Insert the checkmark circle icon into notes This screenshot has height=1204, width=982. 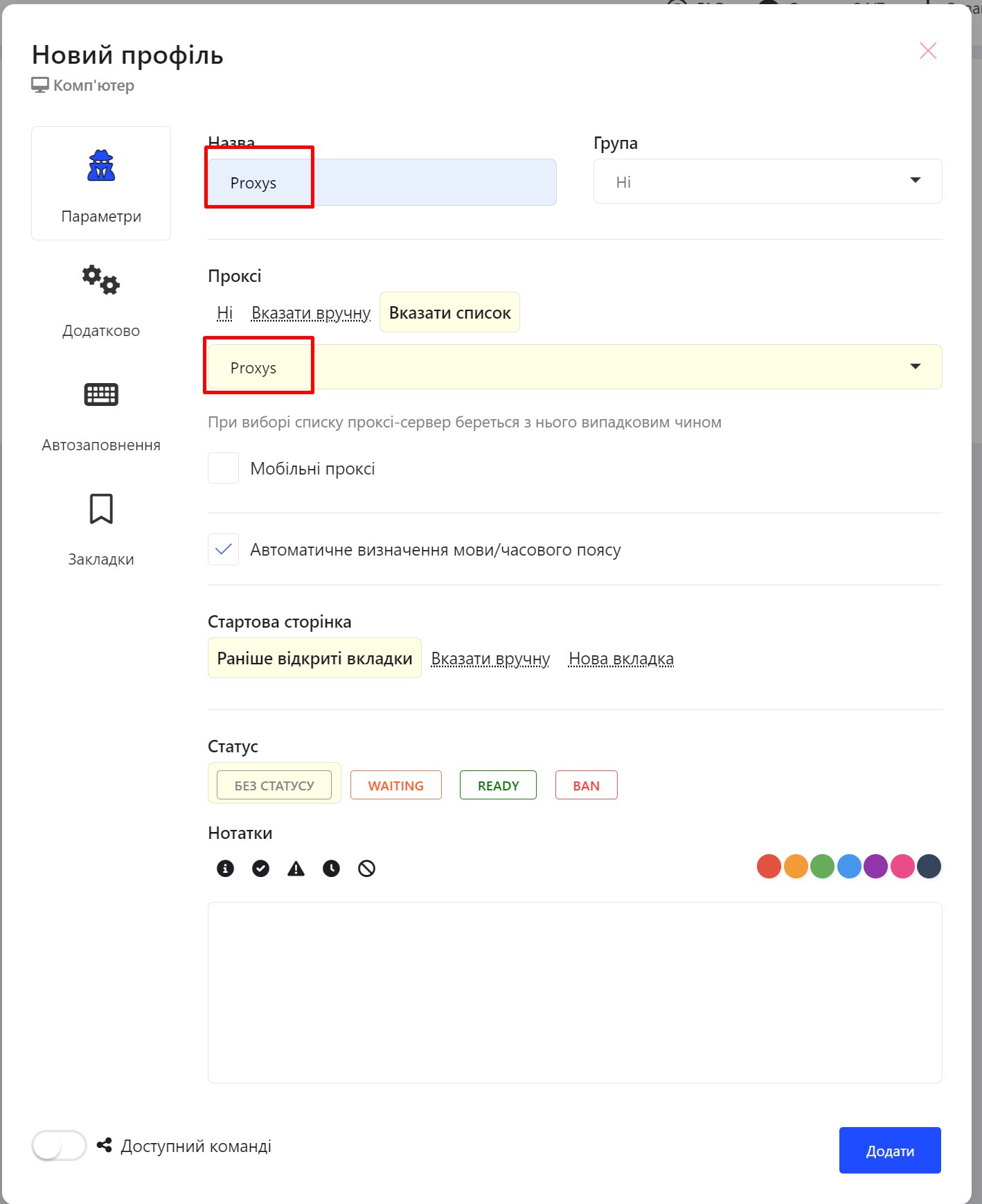[260, 868]
